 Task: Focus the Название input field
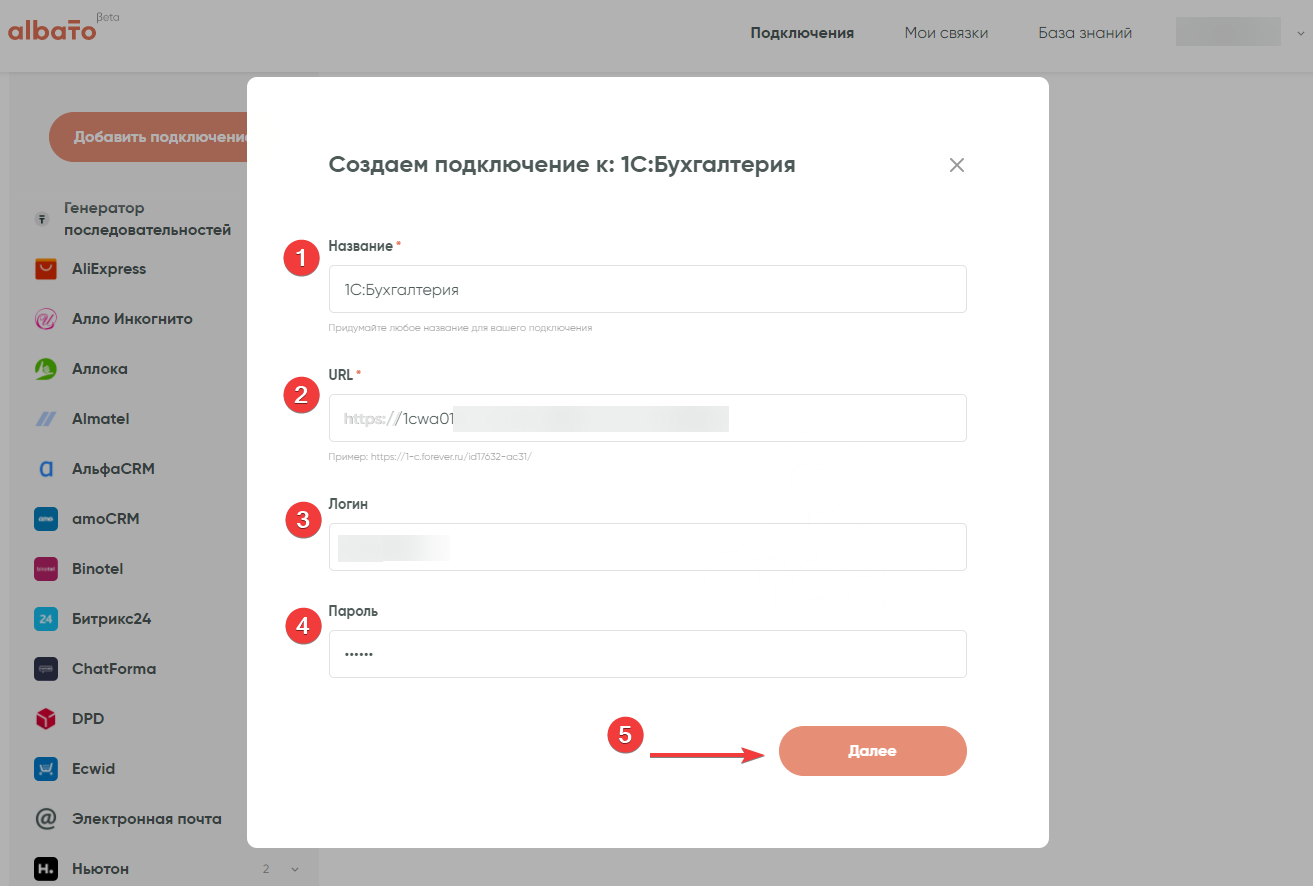(647, 289)
